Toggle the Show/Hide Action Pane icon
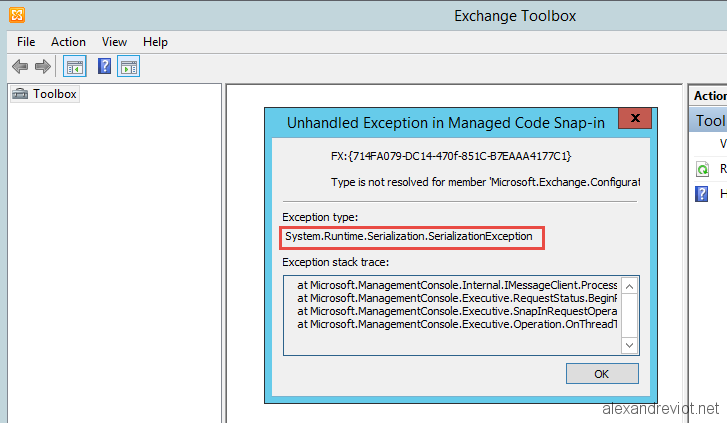The width and height of the screenshot is (727, 423). (128, 67)
